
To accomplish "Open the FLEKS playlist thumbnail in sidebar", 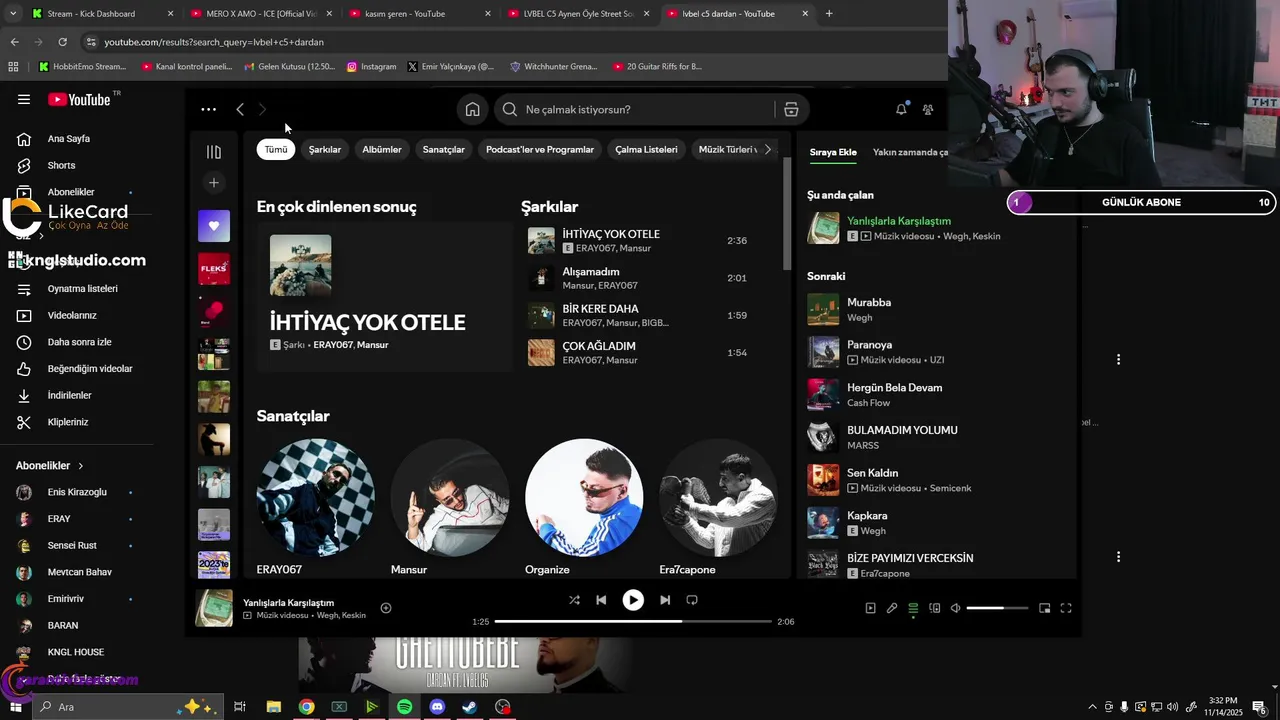I will pos(214,268).
